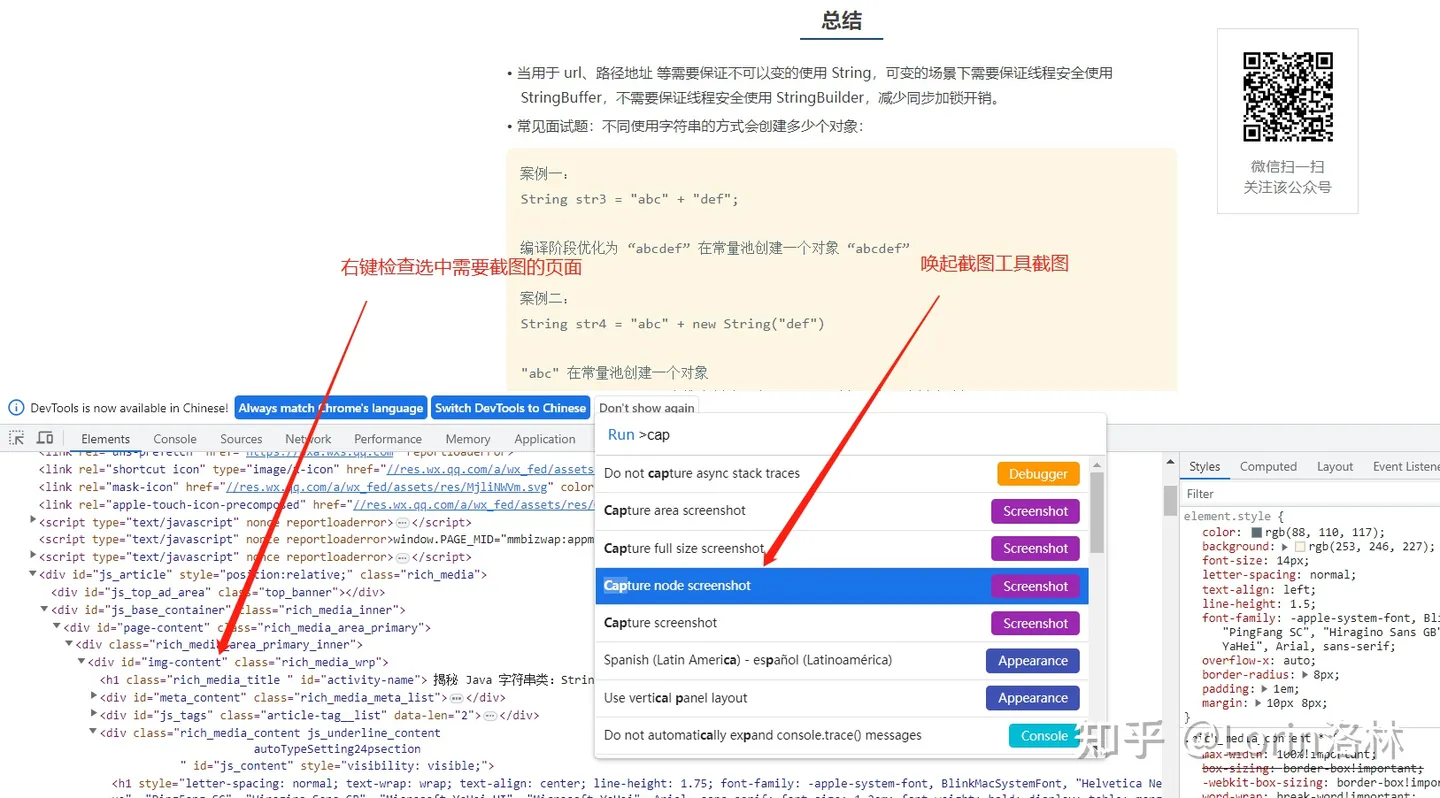The image size is (1440, 798).
Task: Click Switch DevTools to Chinese button
Action: pyautogui.click(x=510, y=408)
